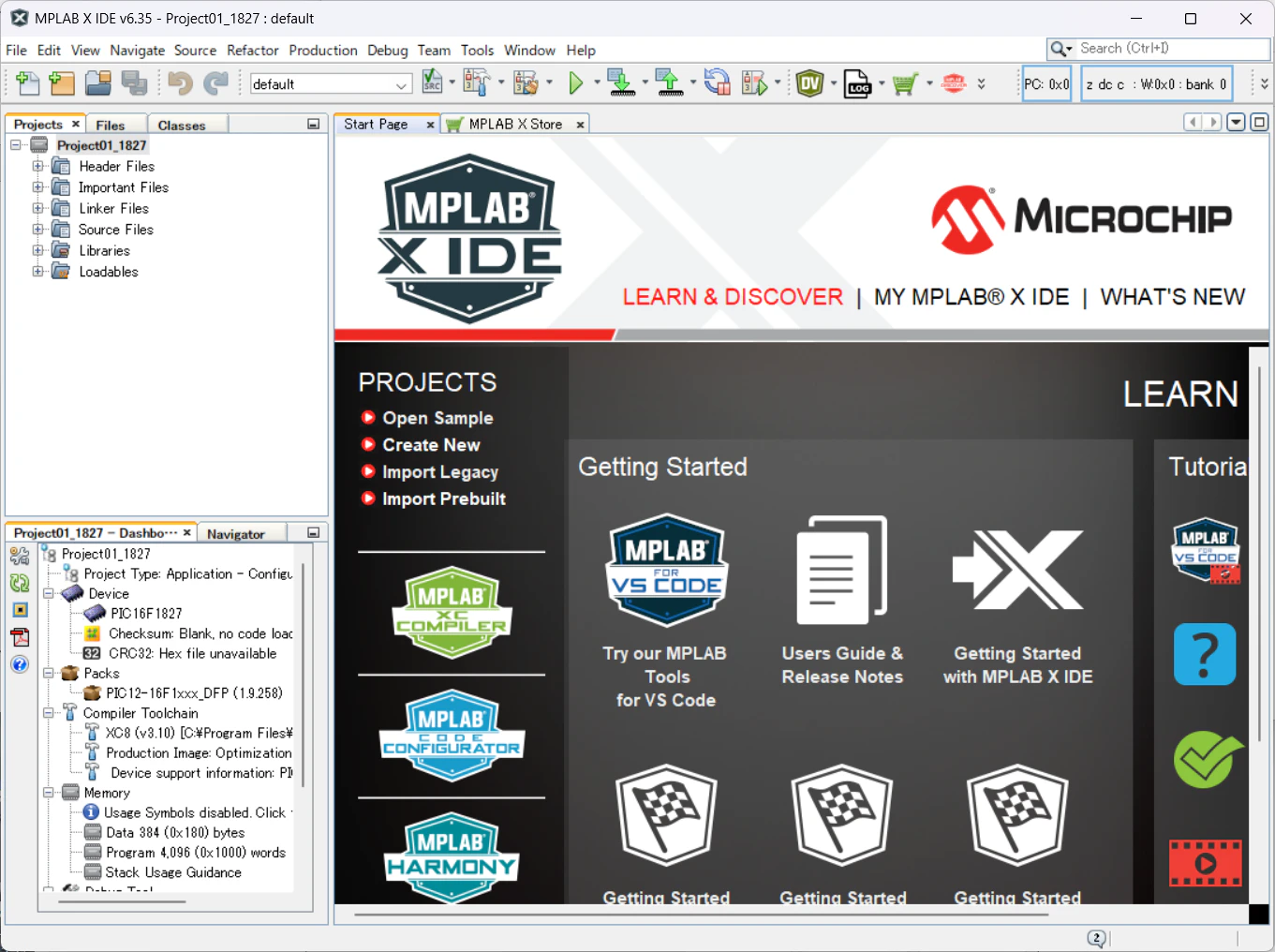Image resolution: width=1275 pixels, height=952 pixels.
Task: Open the File menu
Action: point(16,51)
